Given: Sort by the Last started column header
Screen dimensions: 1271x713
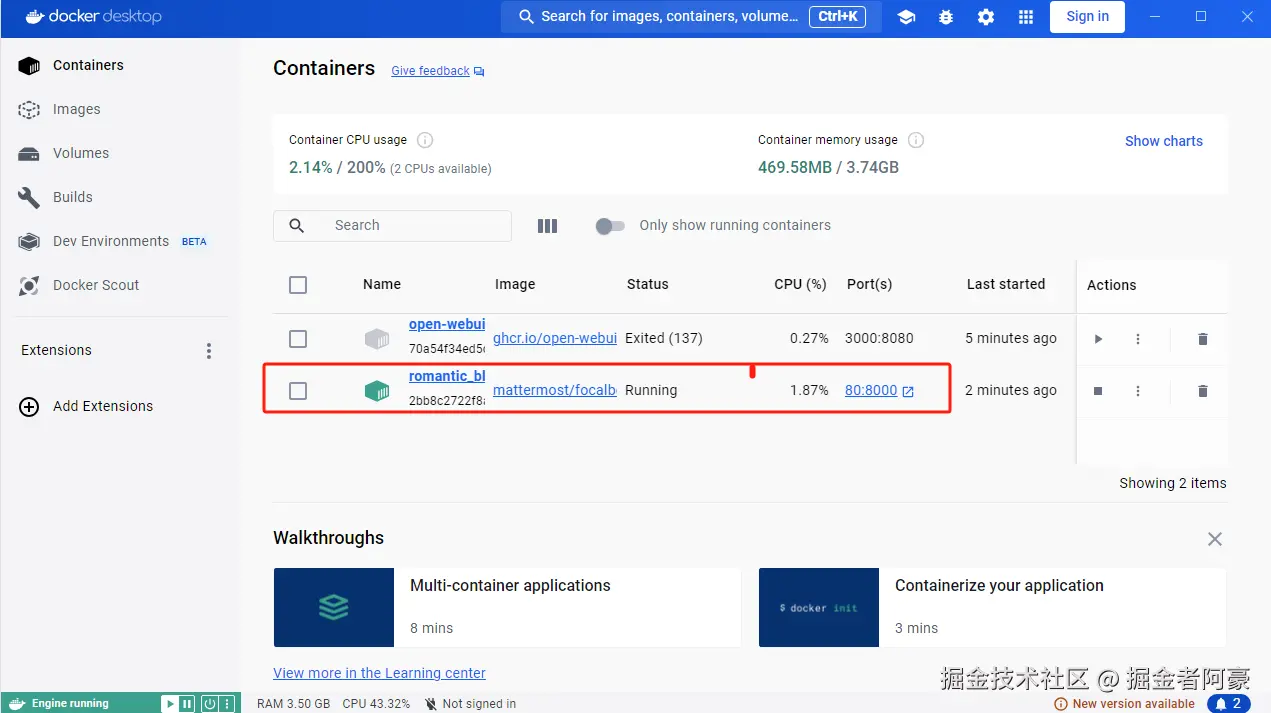Looking at the screenshot, I should pyautogui.click(x=1006, y=284).
